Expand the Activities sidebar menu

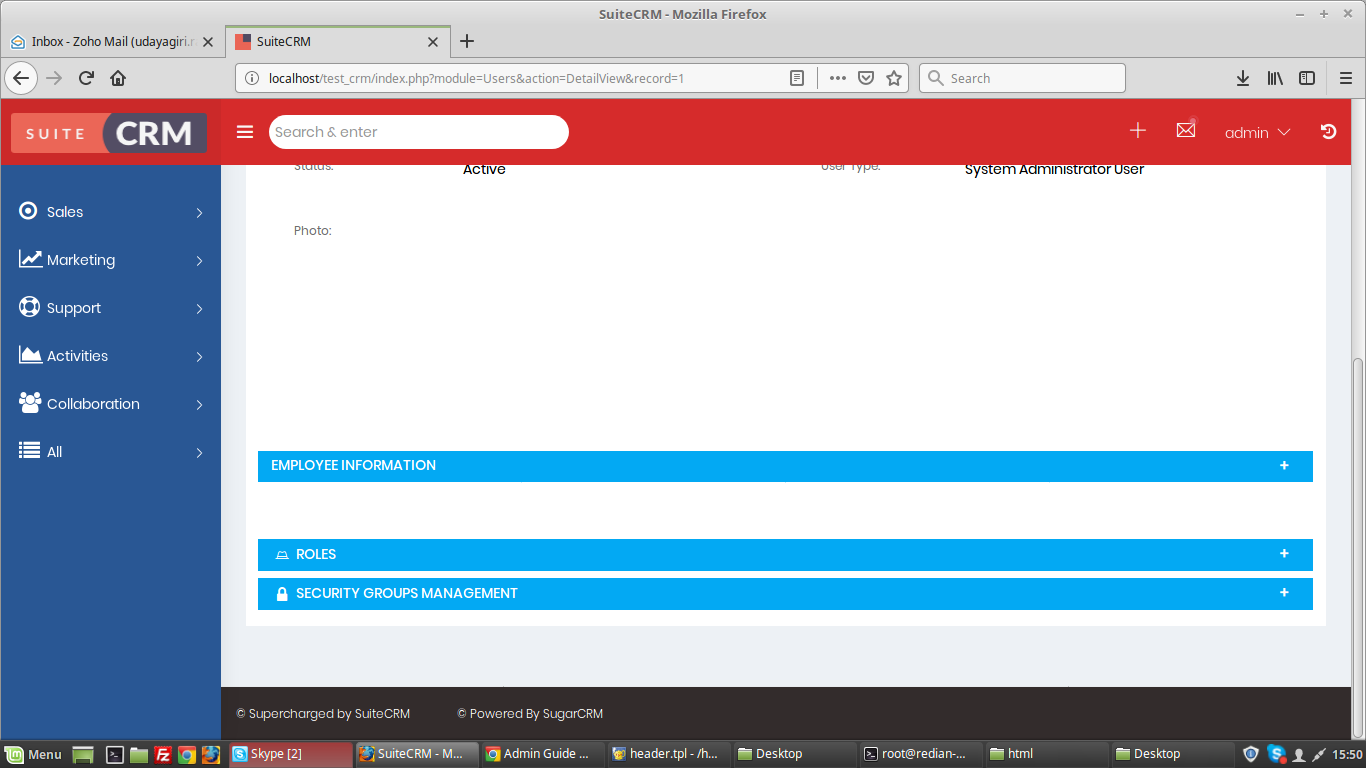pos(110,356)
